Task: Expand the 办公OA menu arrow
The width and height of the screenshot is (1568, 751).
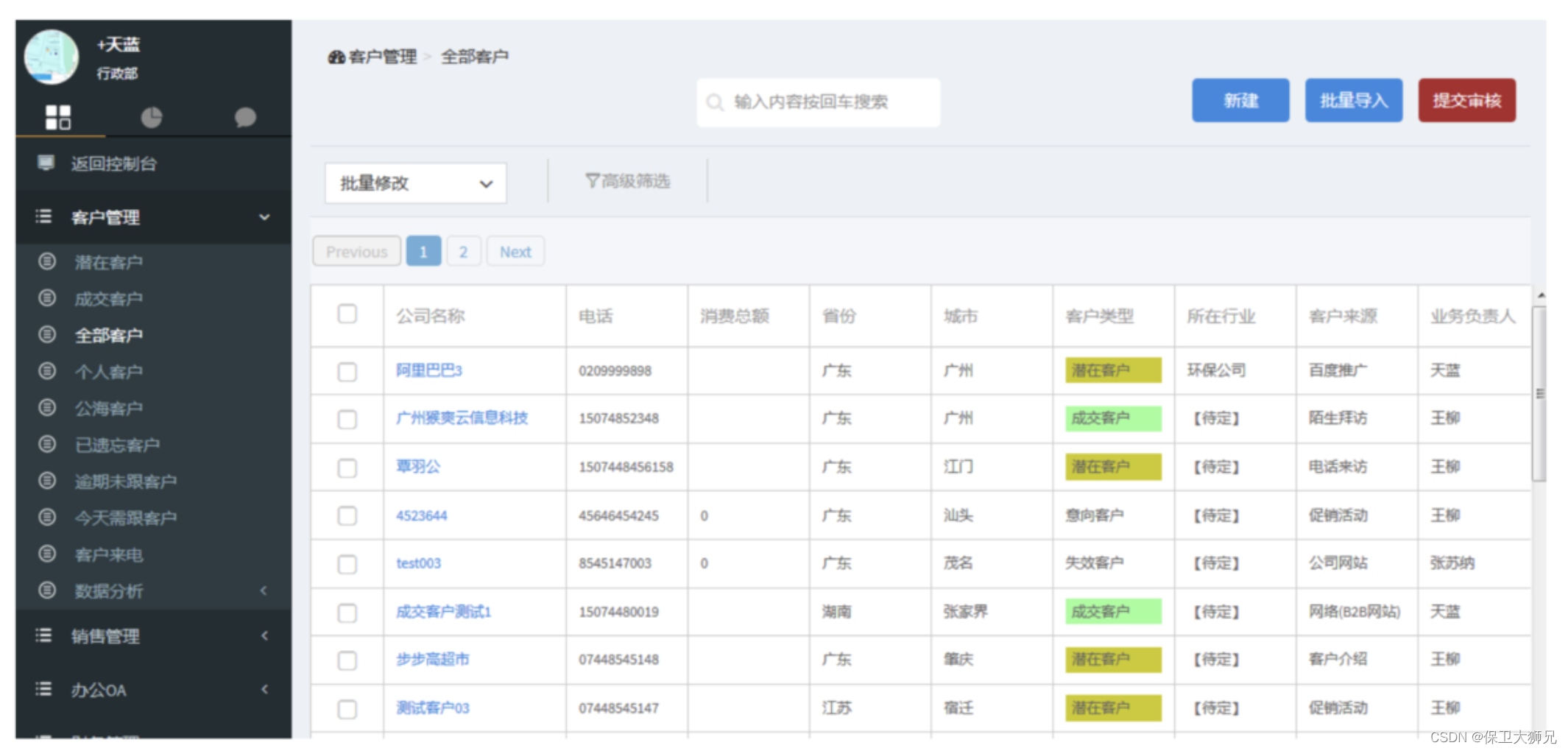Action: (265, 689)
